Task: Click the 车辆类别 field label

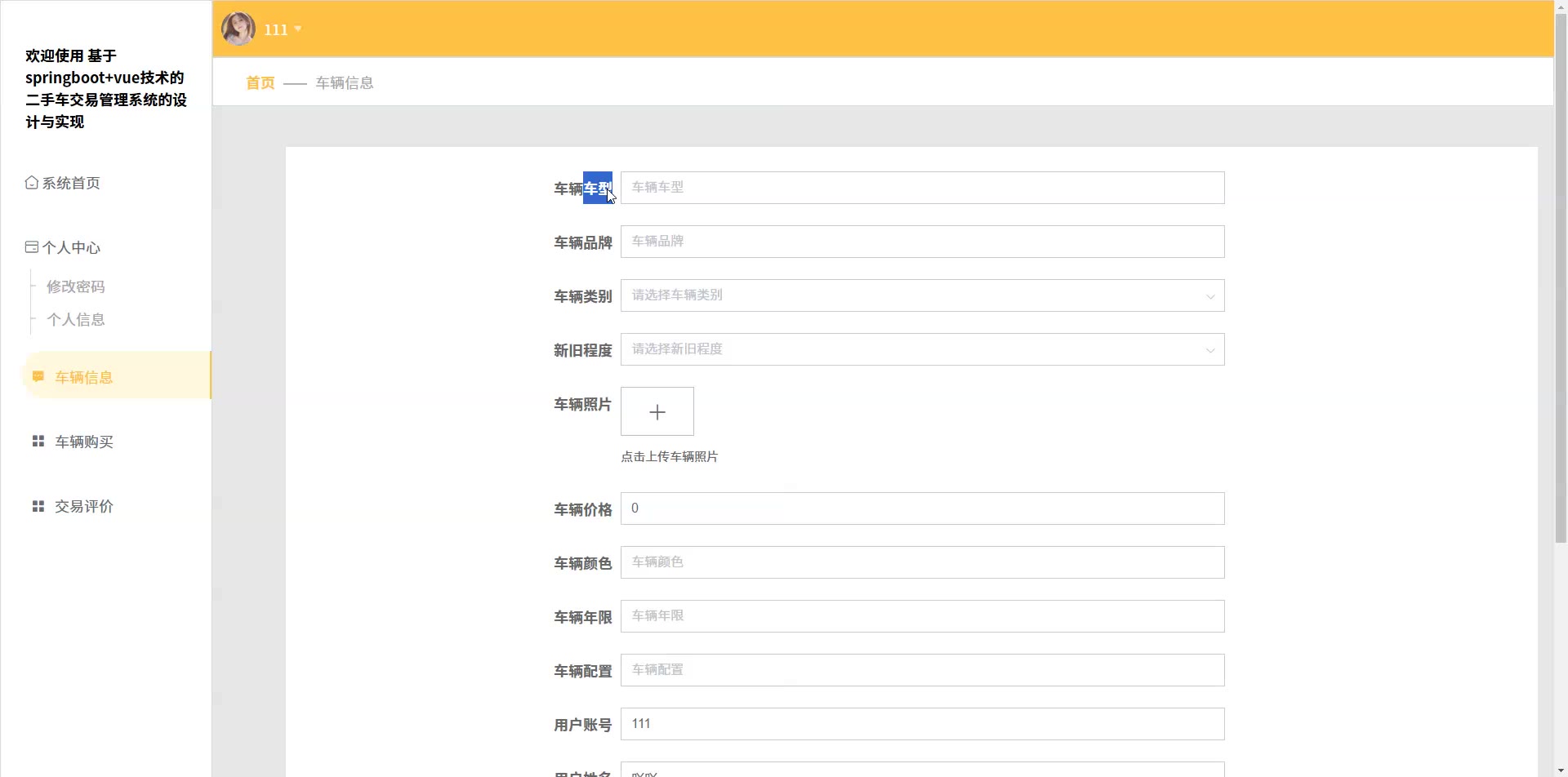Action: coord(583,296)
